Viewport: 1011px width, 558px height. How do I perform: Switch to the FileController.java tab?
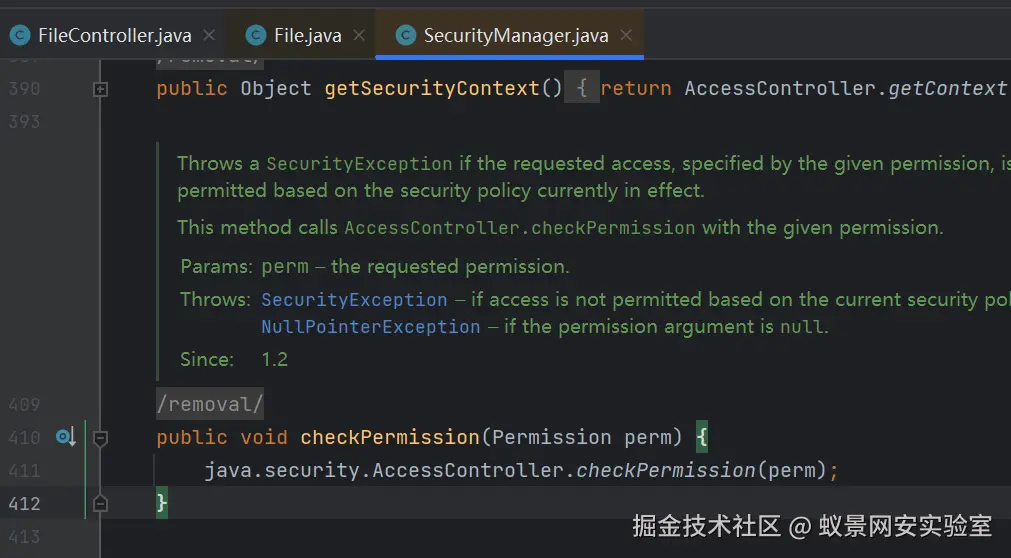coord(114,36)
